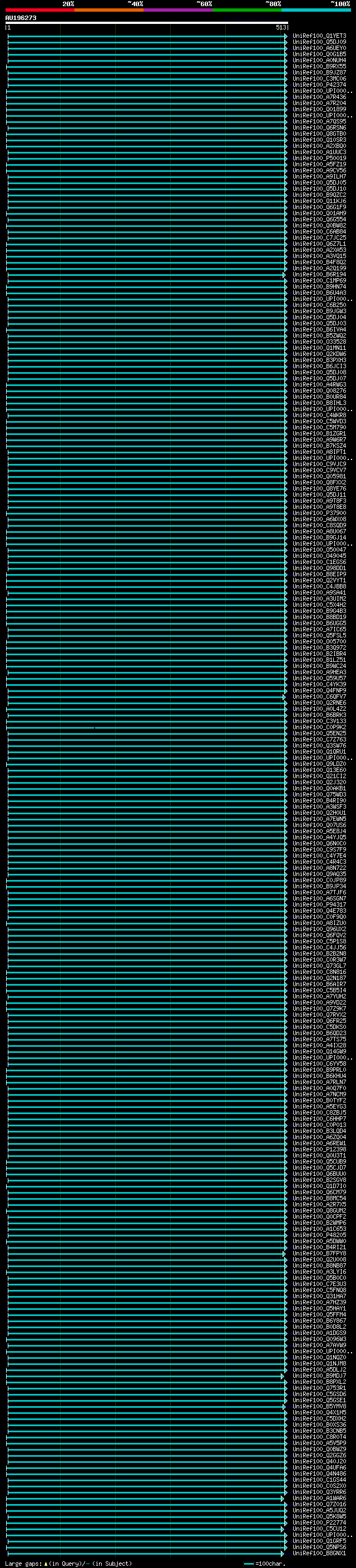The height and width of the screenshot is (1568, 356).
Task: Click the UniRef100_Q5DJ05 hit label
Action: click(x=319, y=182)
